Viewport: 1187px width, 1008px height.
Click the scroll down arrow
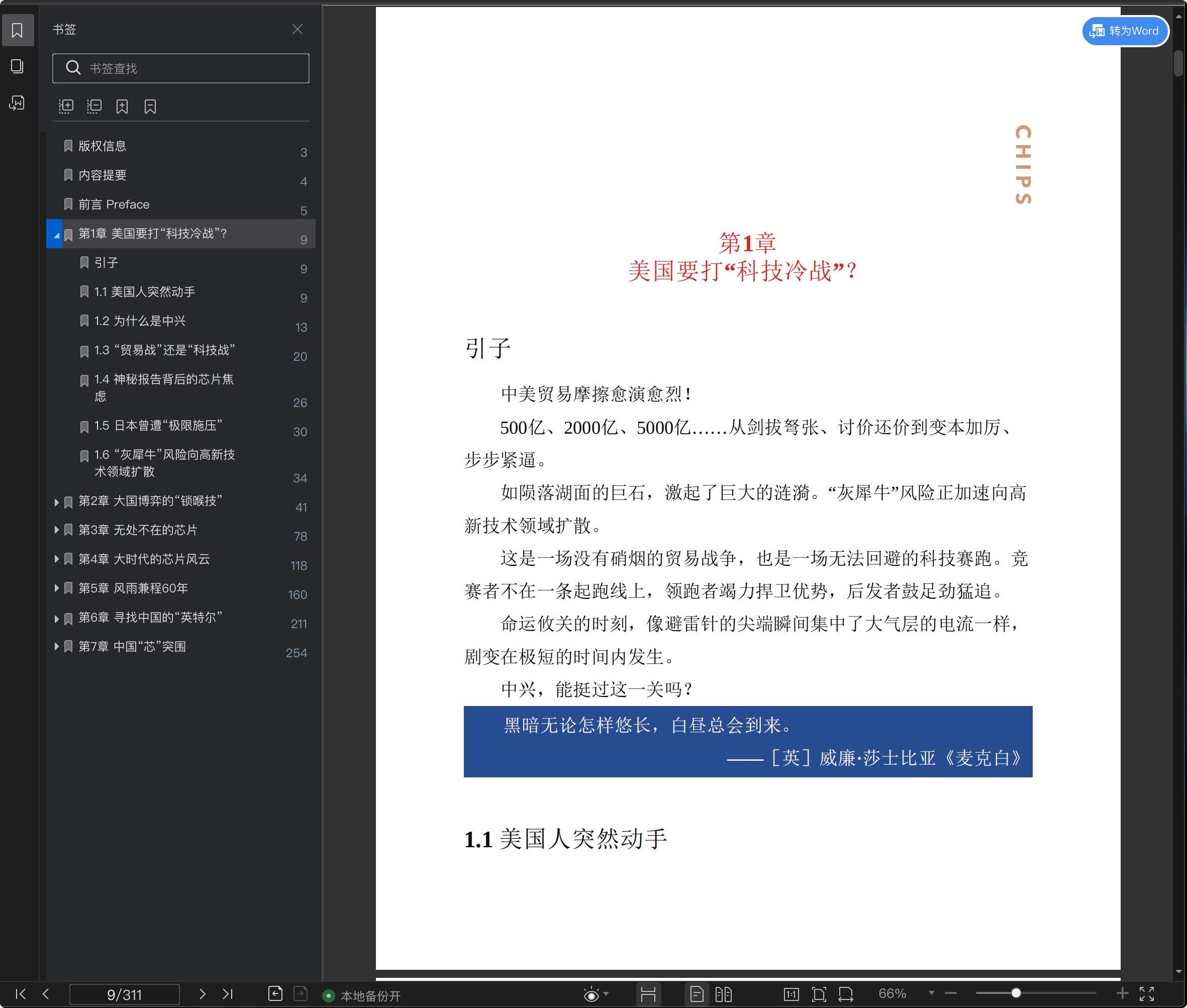click(x=1178, y=971)
